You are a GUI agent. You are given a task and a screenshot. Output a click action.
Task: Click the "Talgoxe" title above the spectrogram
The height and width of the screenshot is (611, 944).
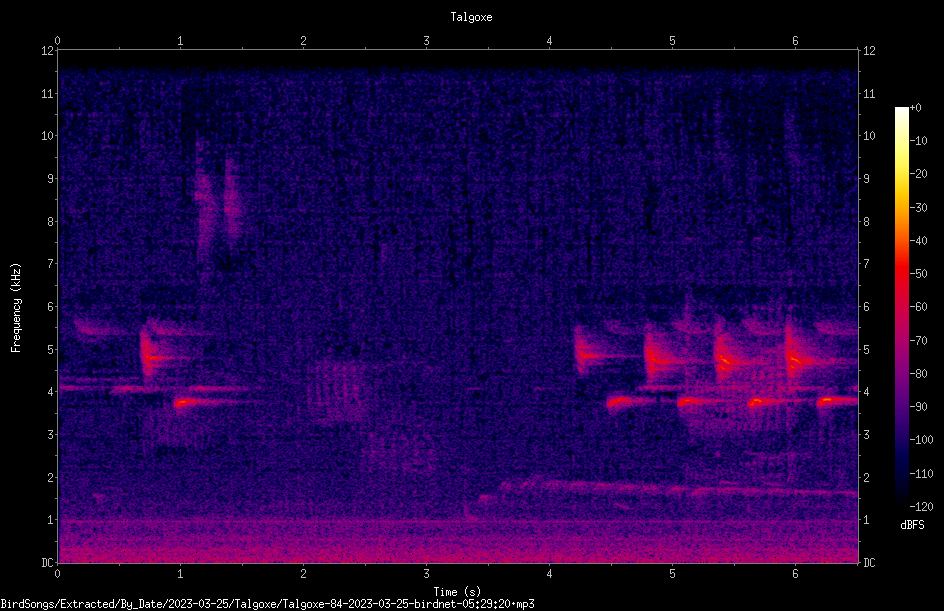[x=471, y=17]
